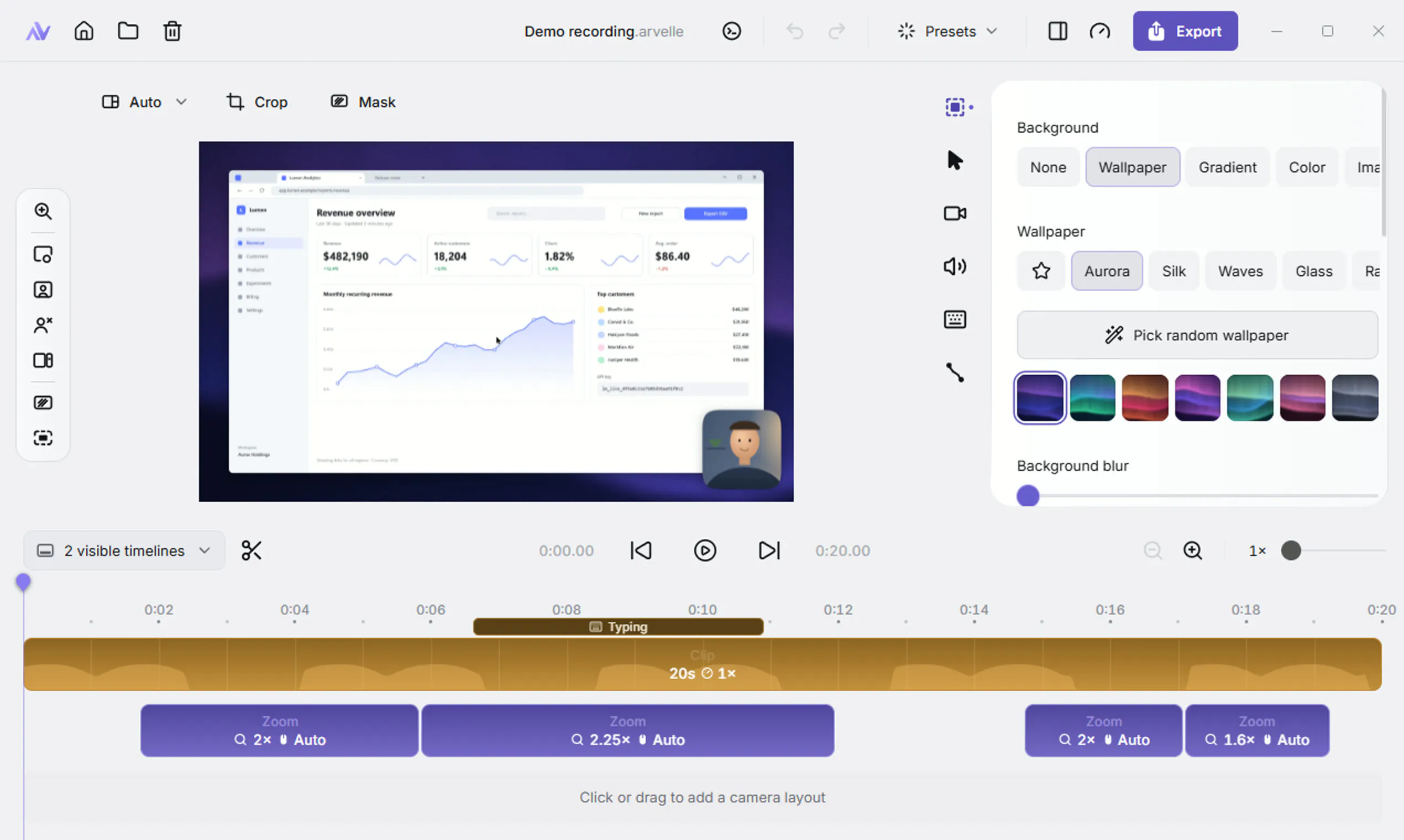Expand the Presets dropdown

(x=947, y=31)
